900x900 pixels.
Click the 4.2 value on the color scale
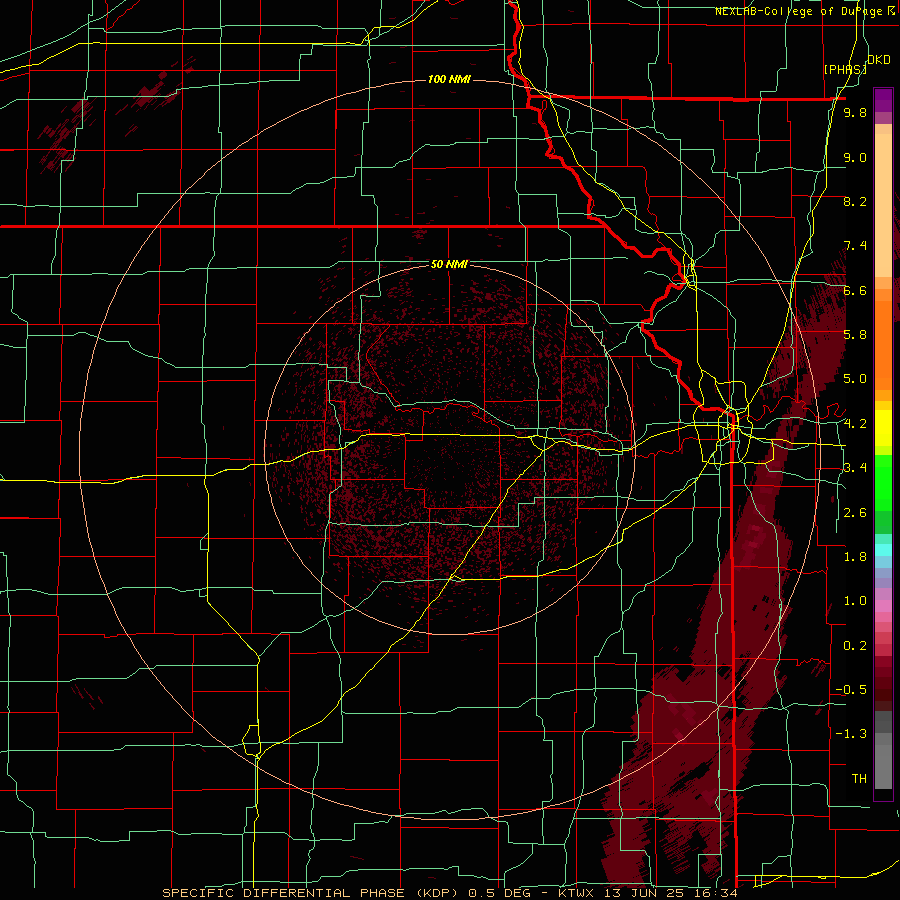tap(855, 424)
